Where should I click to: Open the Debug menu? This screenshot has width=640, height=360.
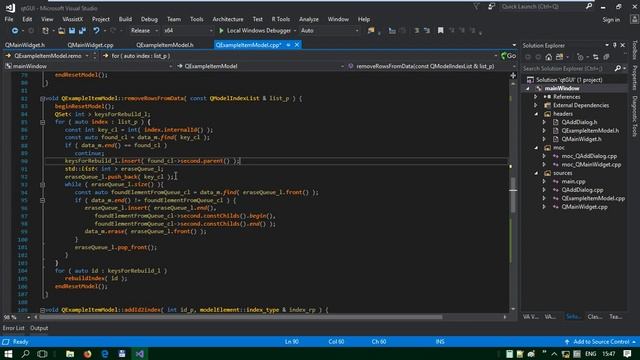point(149,19)
